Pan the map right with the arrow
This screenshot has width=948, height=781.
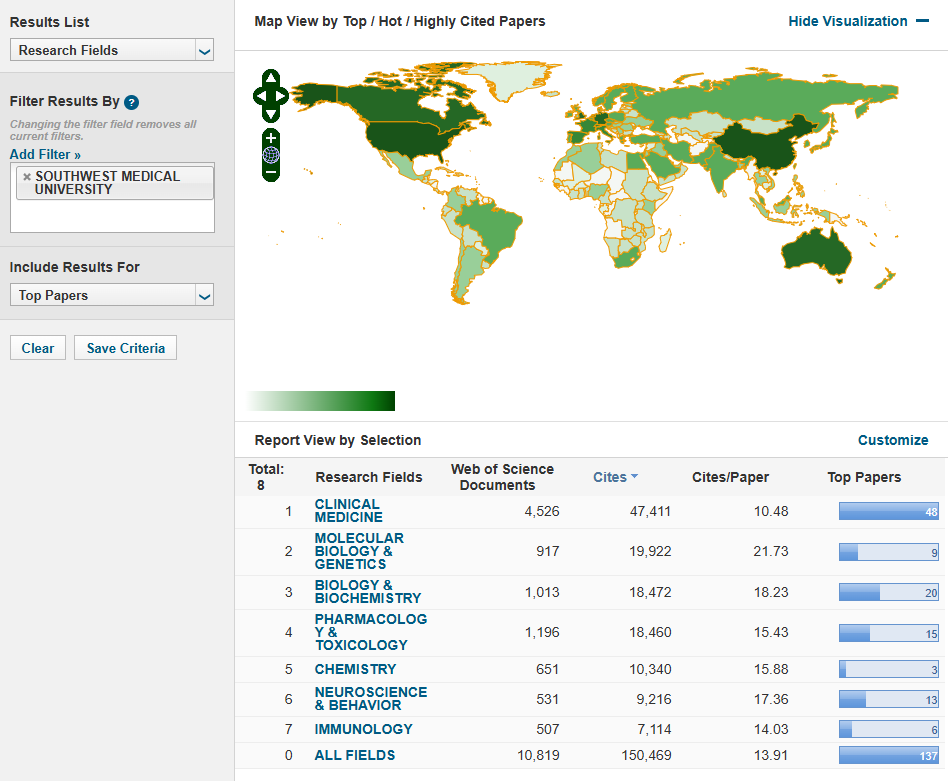282,97
